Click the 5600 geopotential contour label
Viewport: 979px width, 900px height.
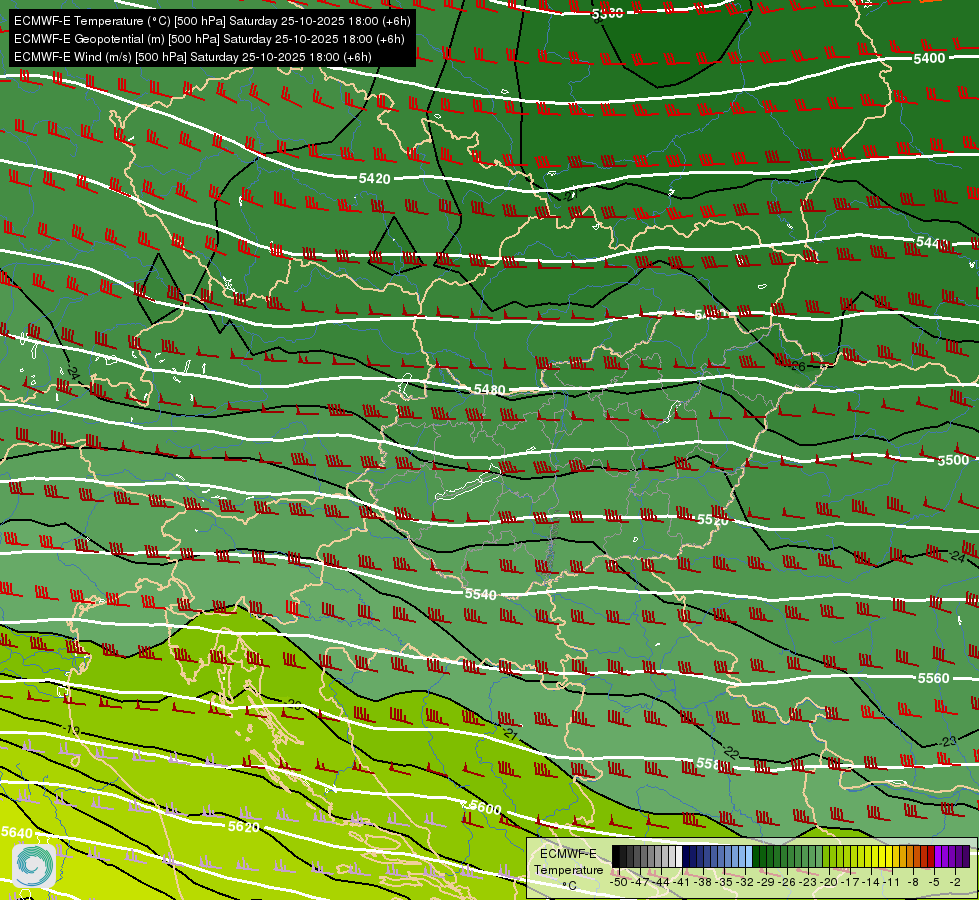[x=485, y=808]
